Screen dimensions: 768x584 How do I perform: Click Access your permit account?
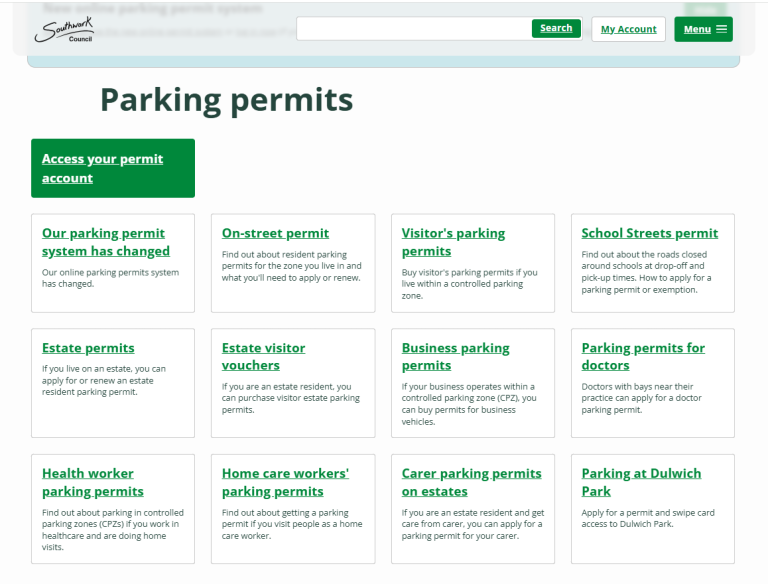point(102,168)
